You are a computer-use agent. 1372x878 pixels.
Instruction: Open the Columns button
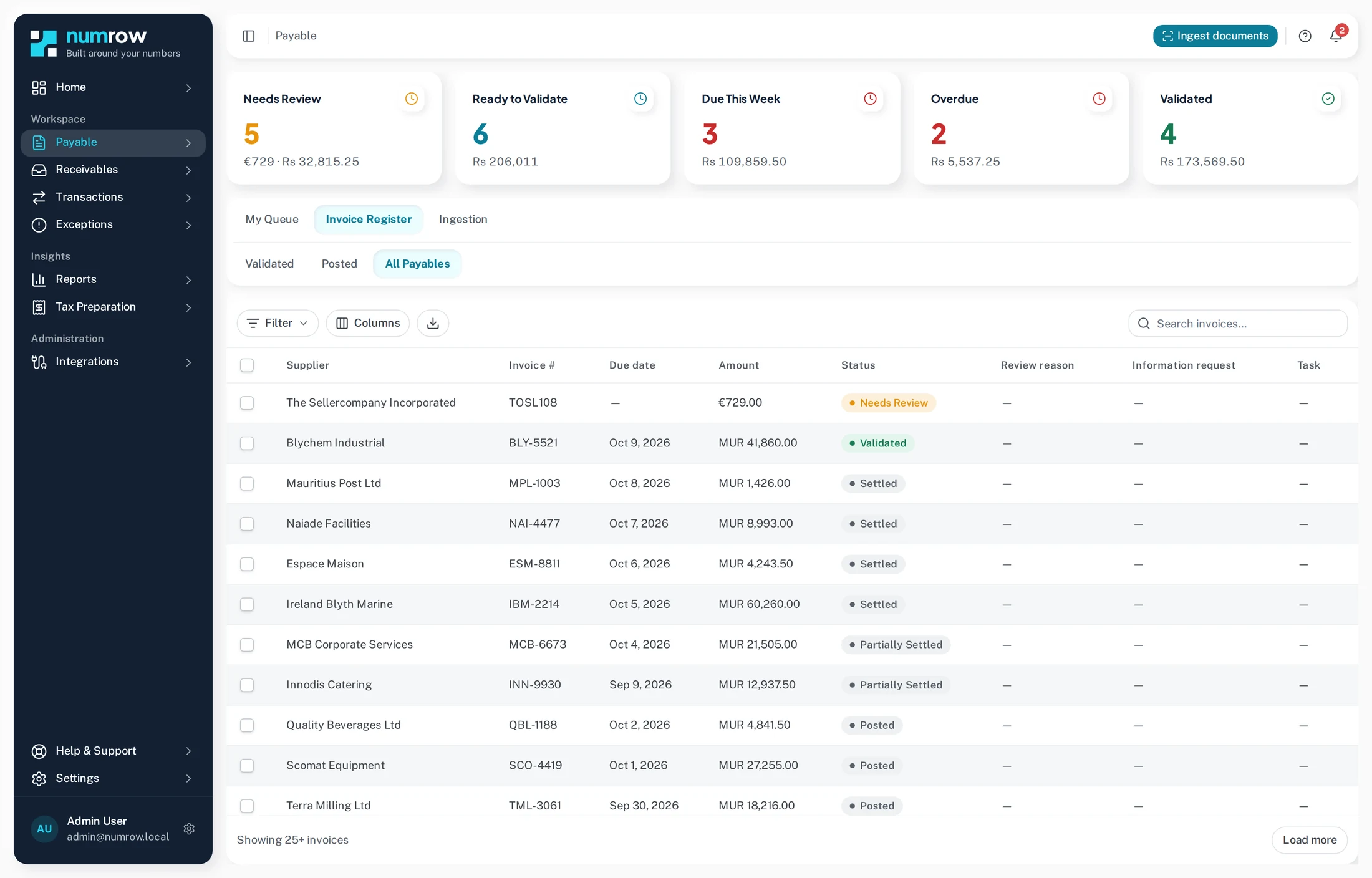(x=368, y=323)
